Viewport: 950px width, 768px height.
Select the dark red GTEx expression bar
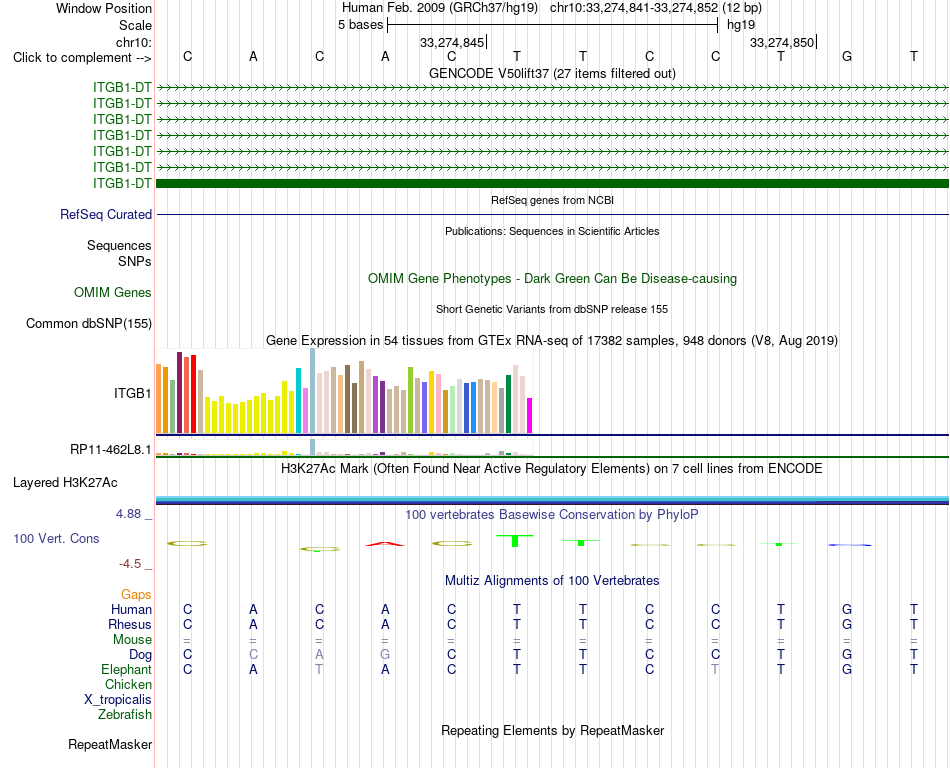[179, 392]
